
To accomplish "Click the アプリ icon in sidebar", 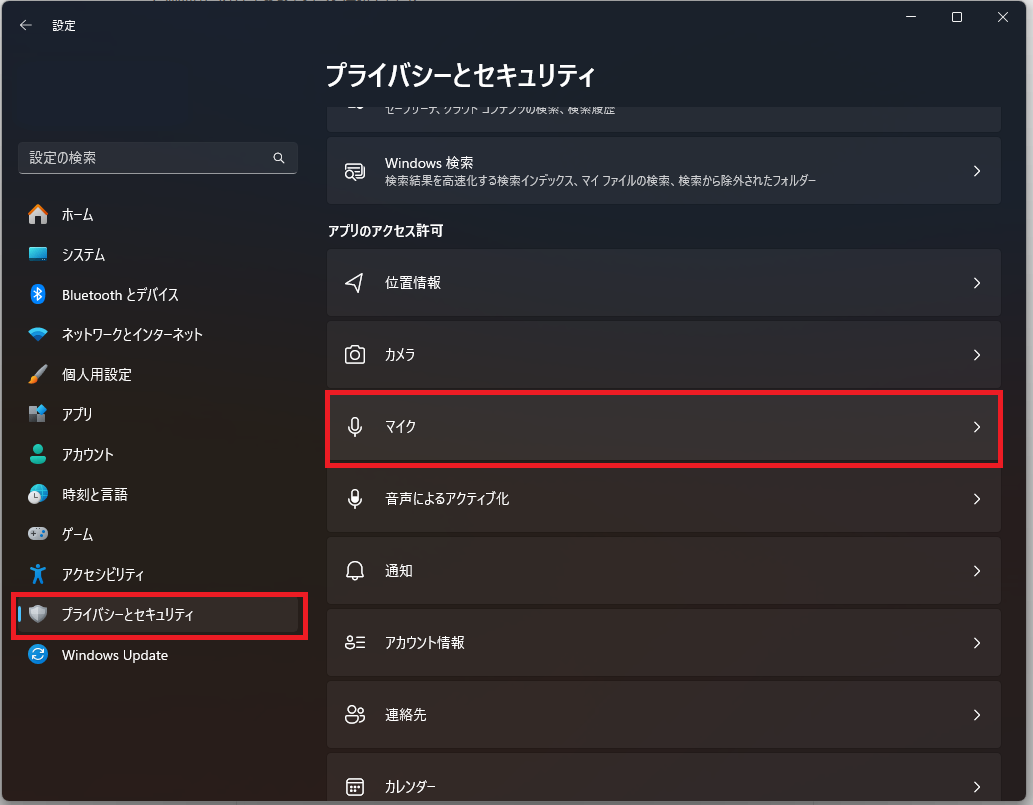I will click(38, 414).
